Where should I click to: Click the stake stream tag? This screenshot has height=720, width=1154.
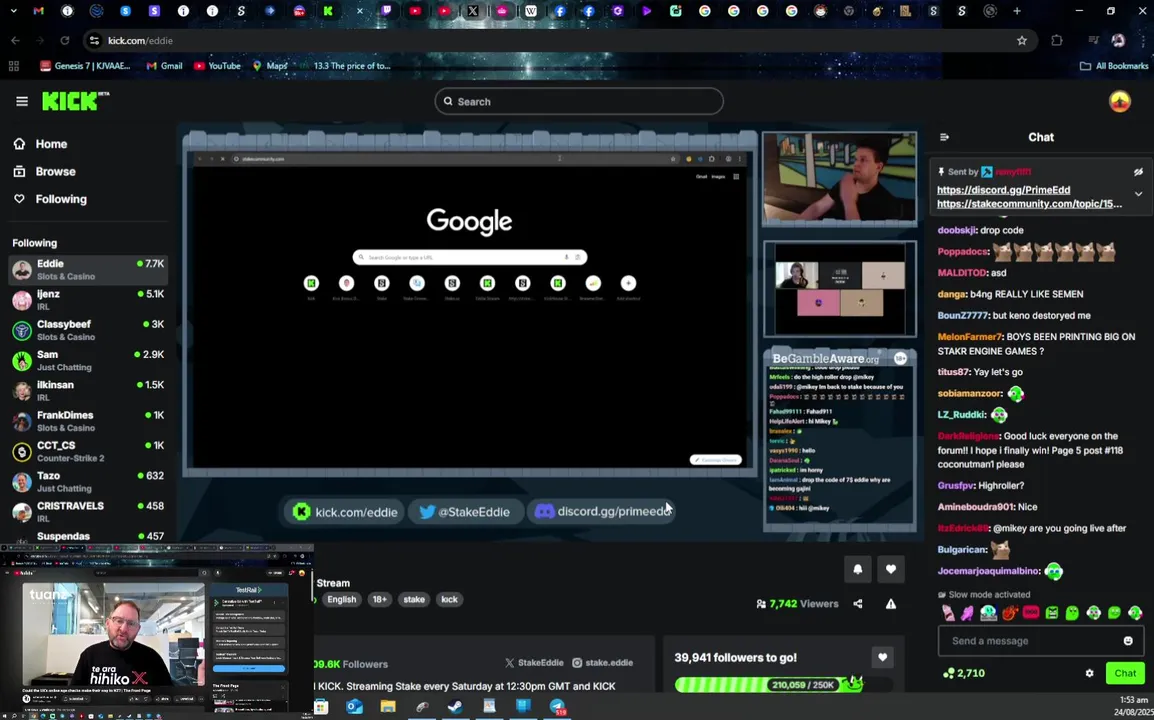coord(414,599)
